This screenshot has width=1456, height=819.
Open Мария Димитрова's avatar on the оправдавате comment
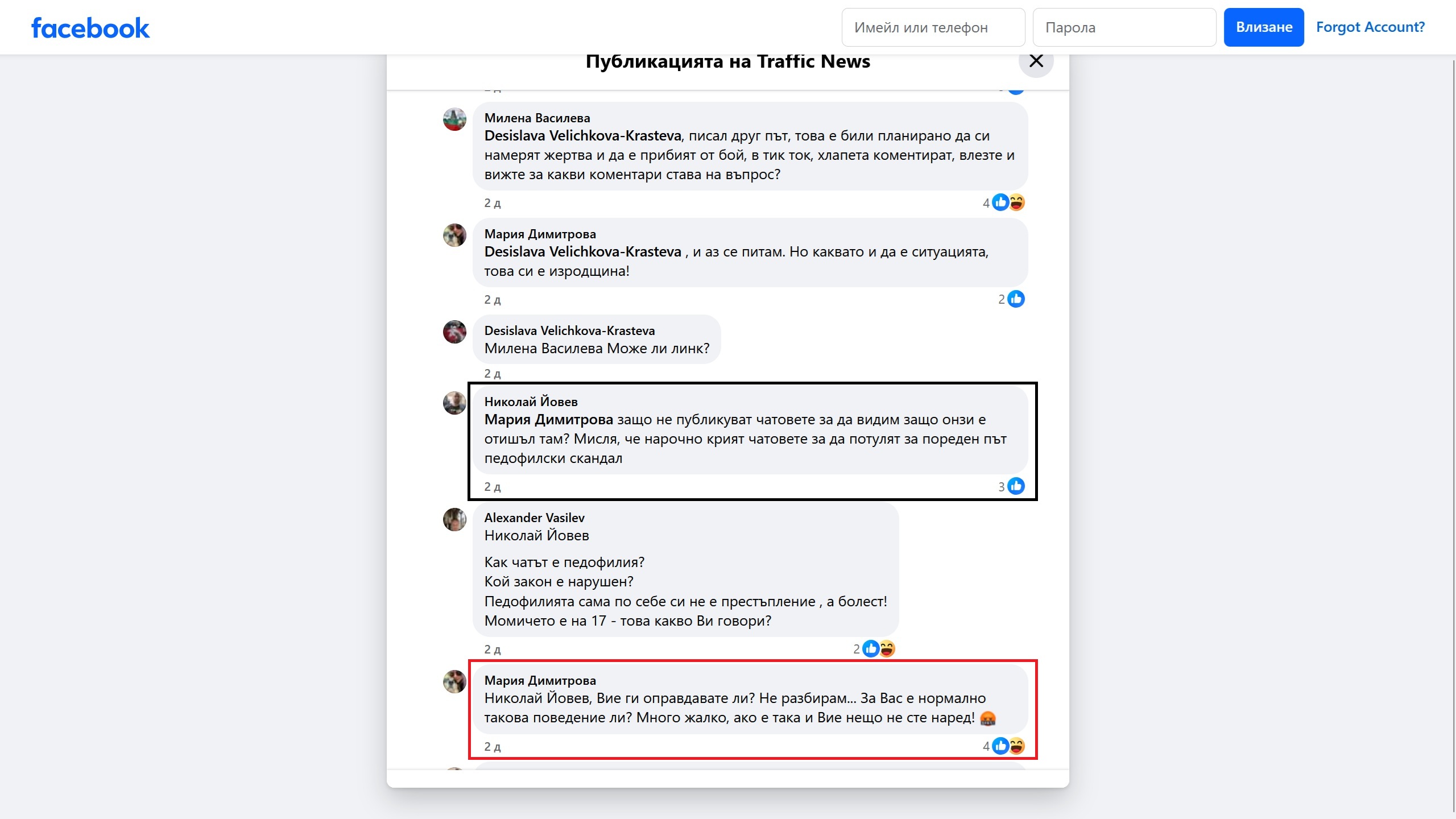click(454, 682)
